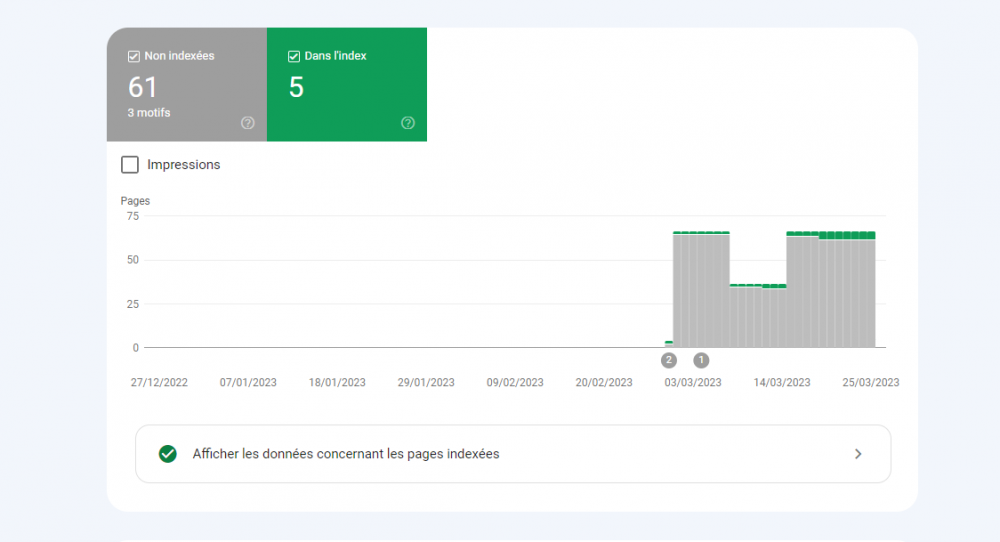Screen dimensions: 1000x542
Task: Click the 3 motifs label
Action: [149, 113]
